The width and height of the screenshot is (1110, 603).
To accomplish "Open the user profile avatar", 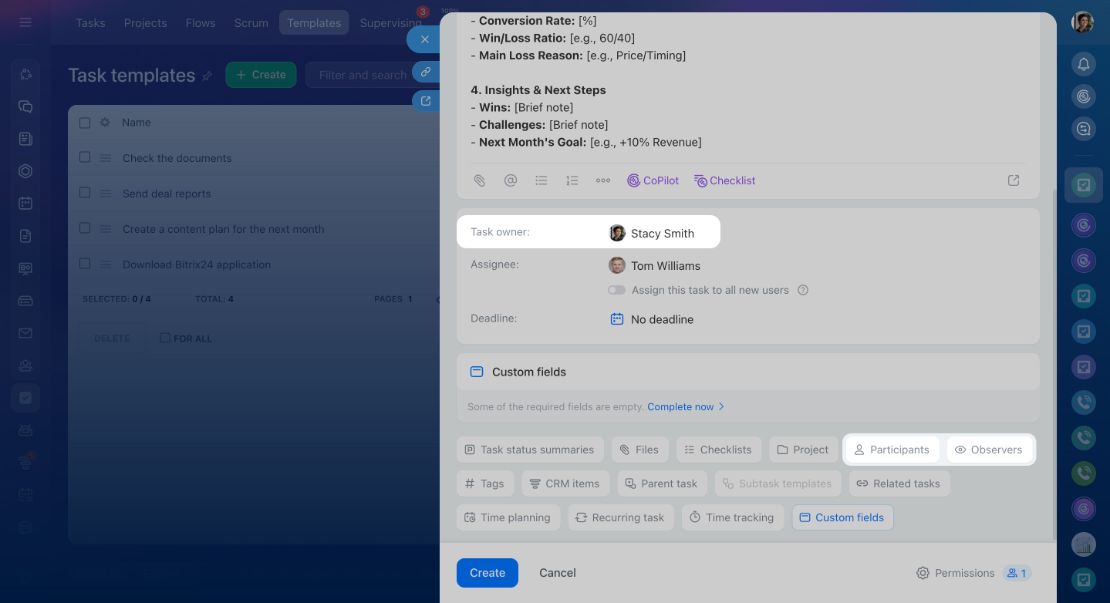I will point(1082,22).
